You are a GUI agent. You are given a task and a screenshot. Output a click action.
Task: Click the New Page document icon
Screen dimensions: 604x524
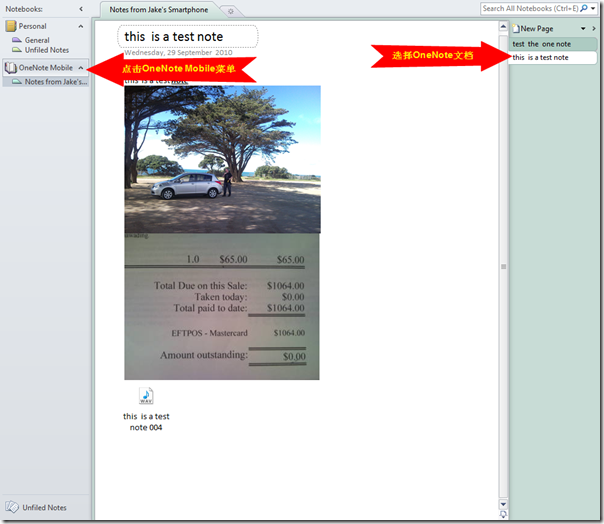point(516,28)
